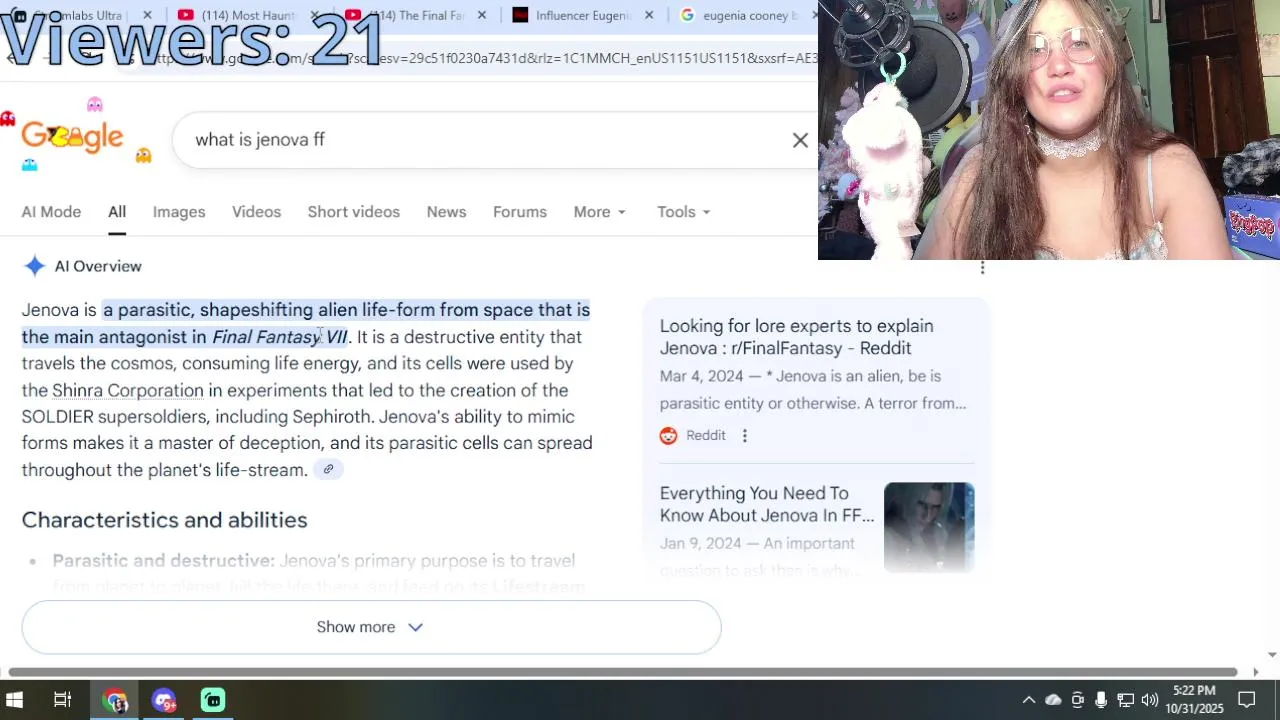Open Task View on taskbar

tap(62, 700)
